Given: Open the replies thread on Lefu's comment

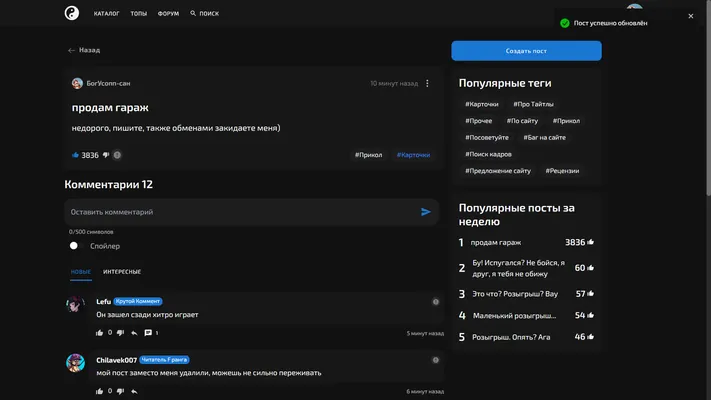Looking at the screenshot, I should 151,333.
